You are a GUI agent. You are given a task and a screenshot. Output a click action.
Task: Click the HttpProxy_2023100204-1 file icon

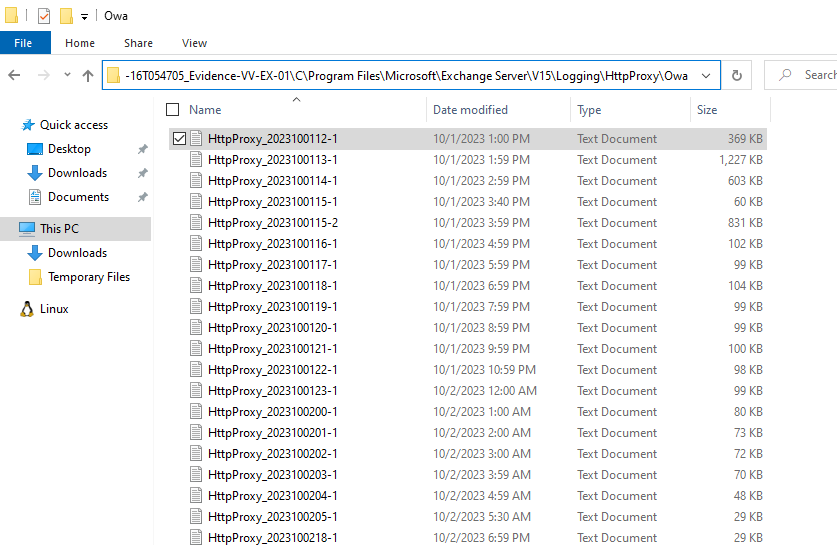coord(196,496)
